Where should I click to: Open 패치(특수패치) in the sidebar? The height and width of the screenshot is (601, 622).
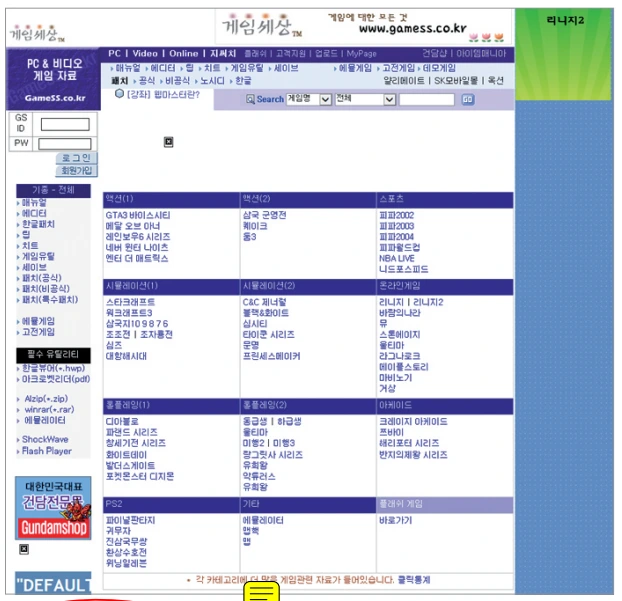click(x=50, y=300)
